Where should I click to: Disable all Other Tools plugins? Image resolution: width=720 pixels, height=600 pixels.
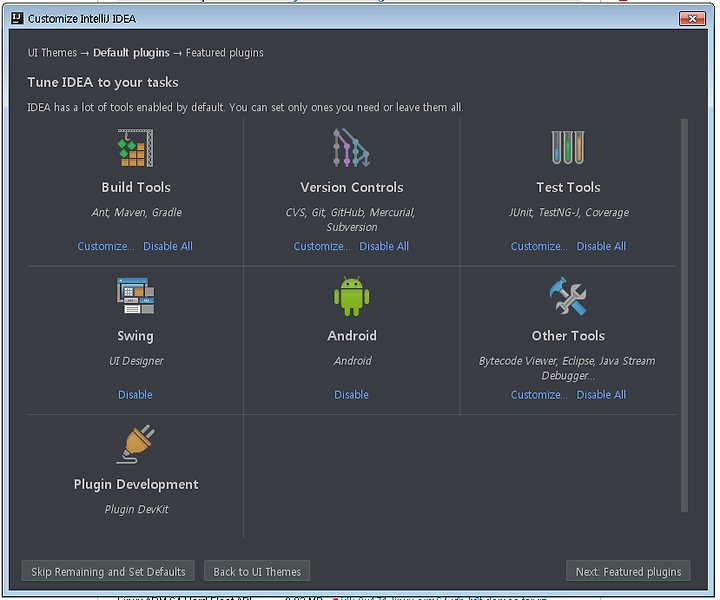(601, 395)
